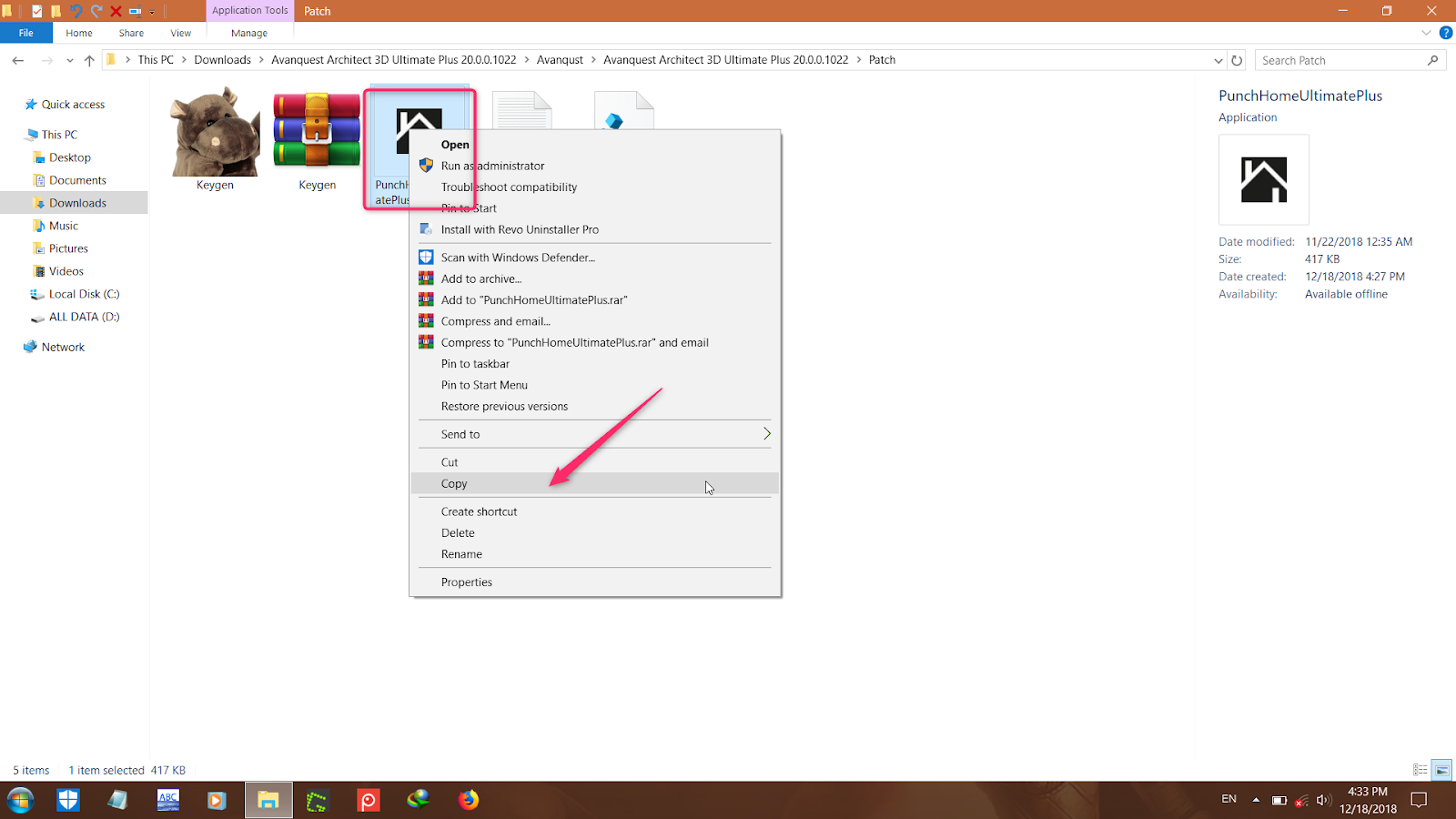Choose Troubleshoot compatibility
Viewport: 1456px width, 819px height.
595,187
